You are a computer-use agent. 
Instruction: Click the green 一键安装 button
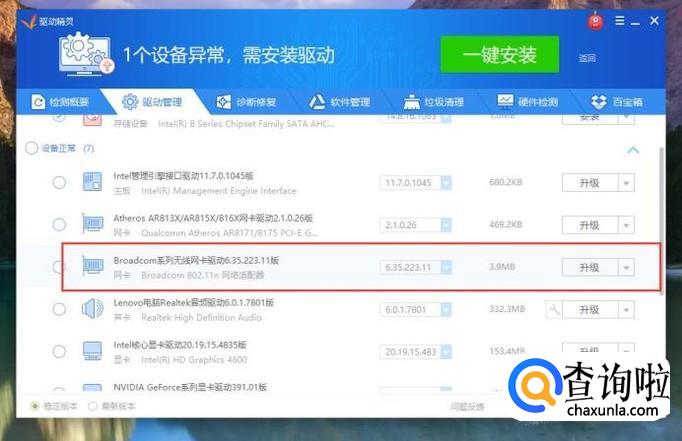click(499, 55)
